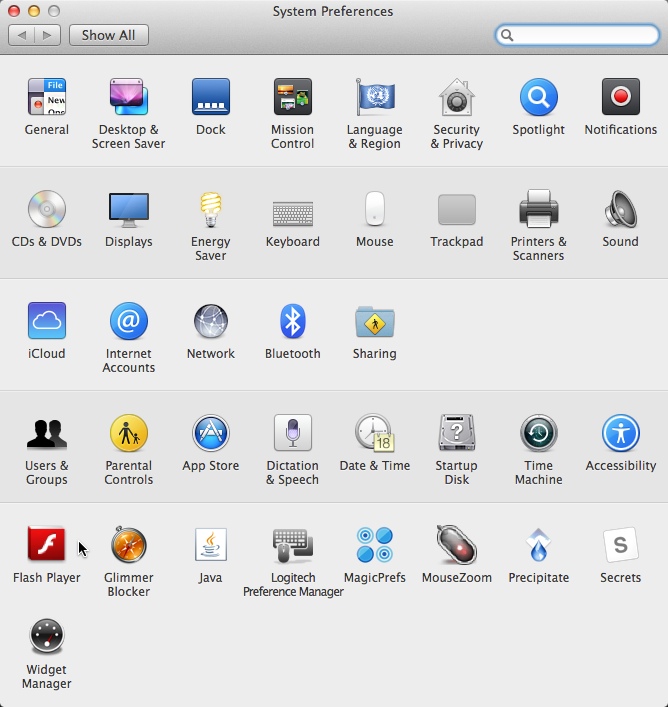This screenshot has height=707, width=668.
Task: Click the gray zoom window button
Action: 54,11
